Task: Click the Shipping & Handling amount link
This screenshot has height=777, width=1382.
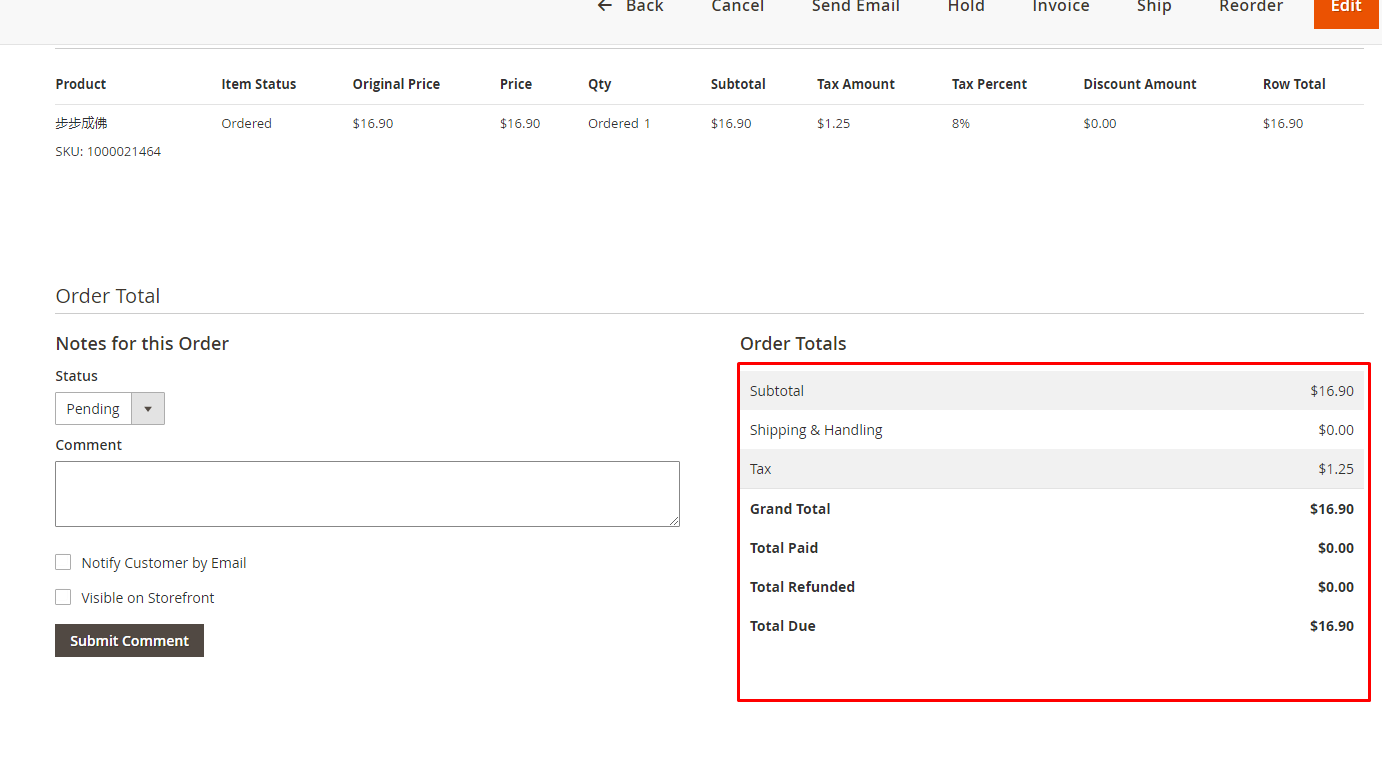Action: tap(1335, 429)
